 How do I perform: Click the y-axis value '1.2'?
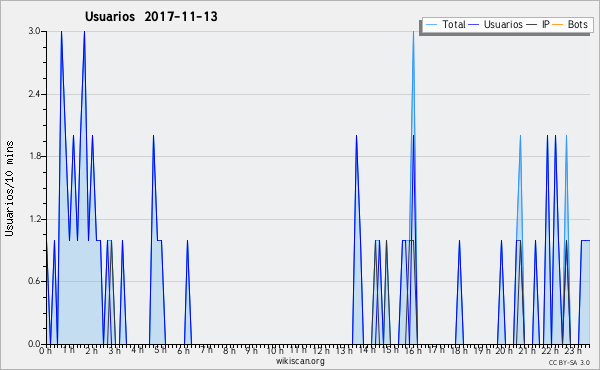[34, 219]
